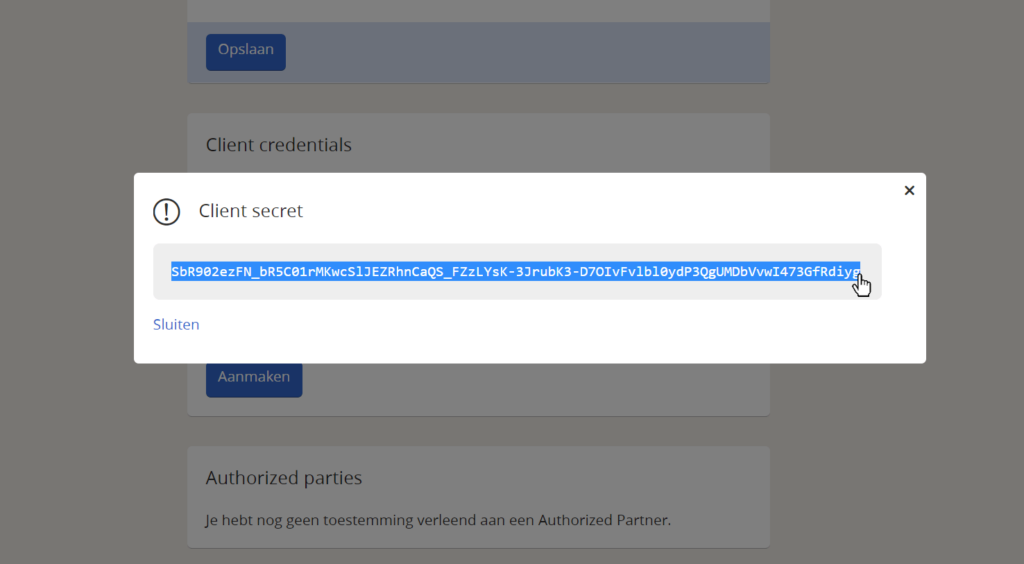Image resolution: width=1024 pixels, height=564 pixels.
Task: Click the word 'toestemming' in the notice
Action: tap(368, 520)
